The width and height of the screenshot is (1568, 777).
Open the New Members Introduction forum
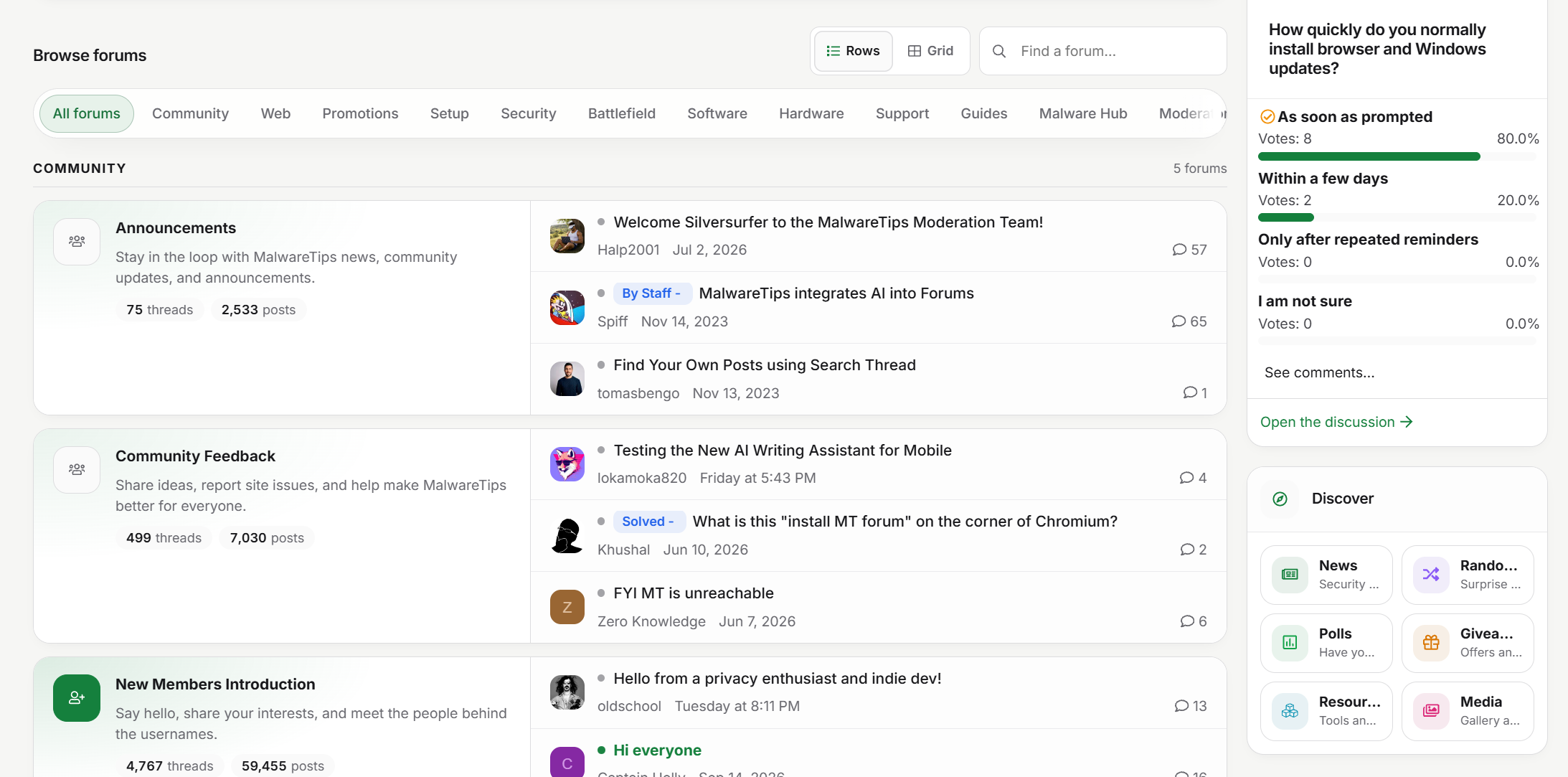point(215,684)
